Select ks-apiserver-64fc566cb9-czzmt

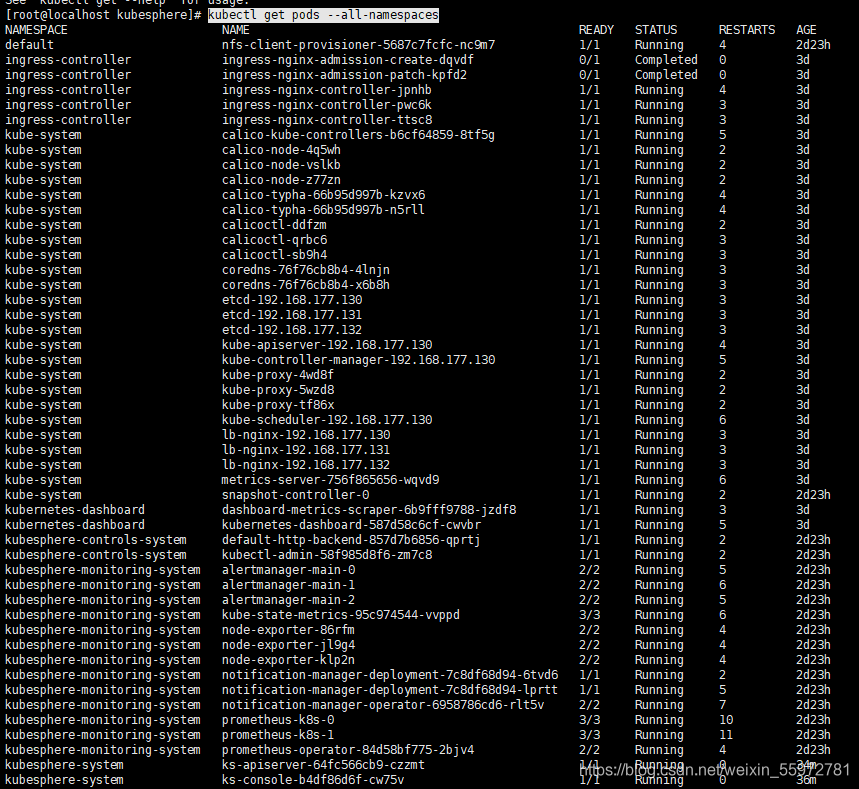tap(323, 765)
